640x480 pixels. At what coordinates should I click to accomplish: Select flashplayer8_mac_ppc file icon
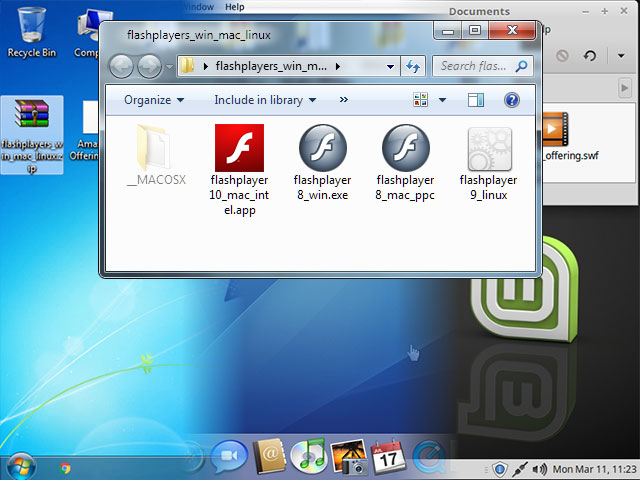tap(405, 149)
